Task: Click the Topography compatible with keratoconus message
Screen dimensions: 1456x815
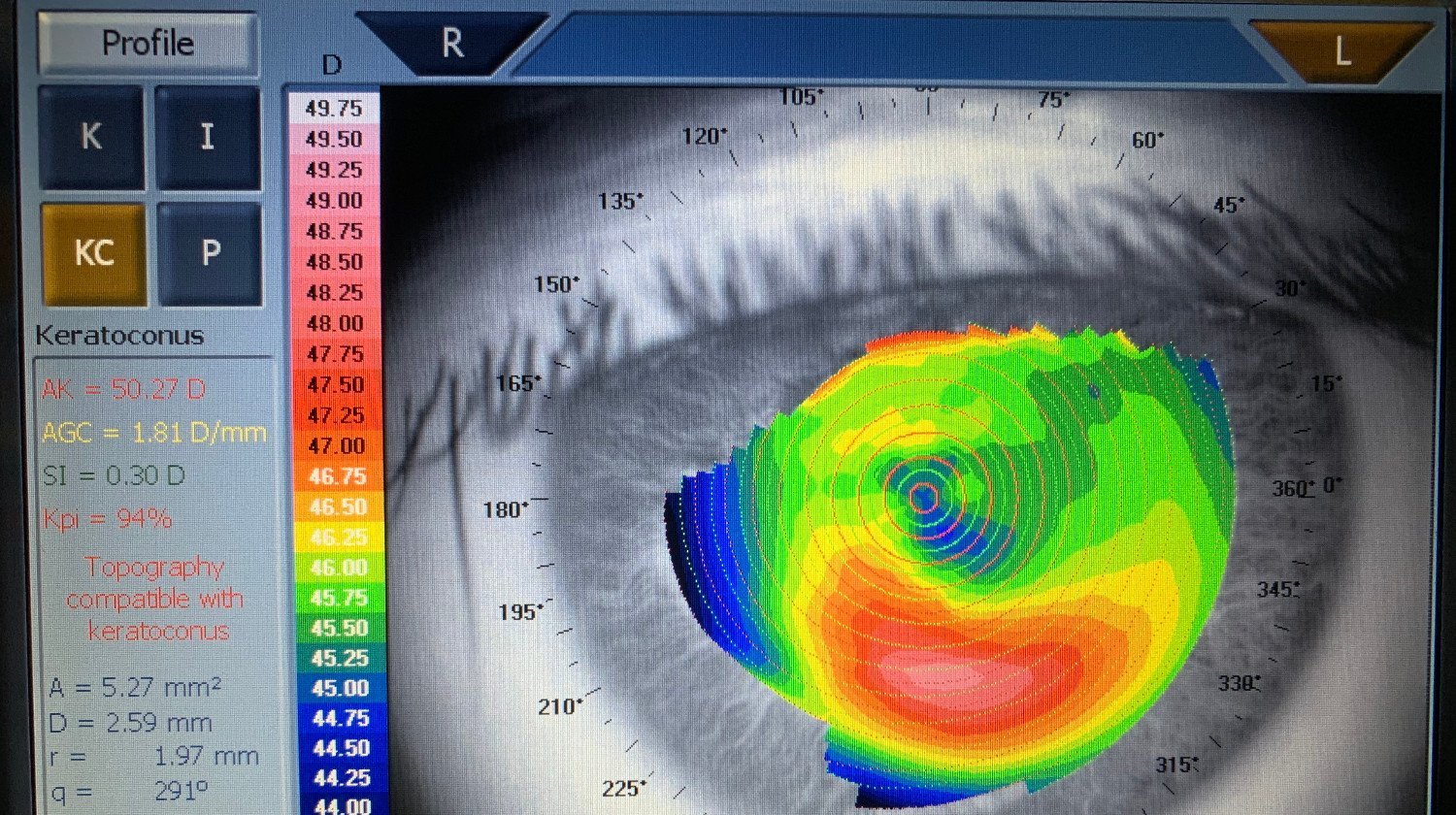Action: point(154,599)
